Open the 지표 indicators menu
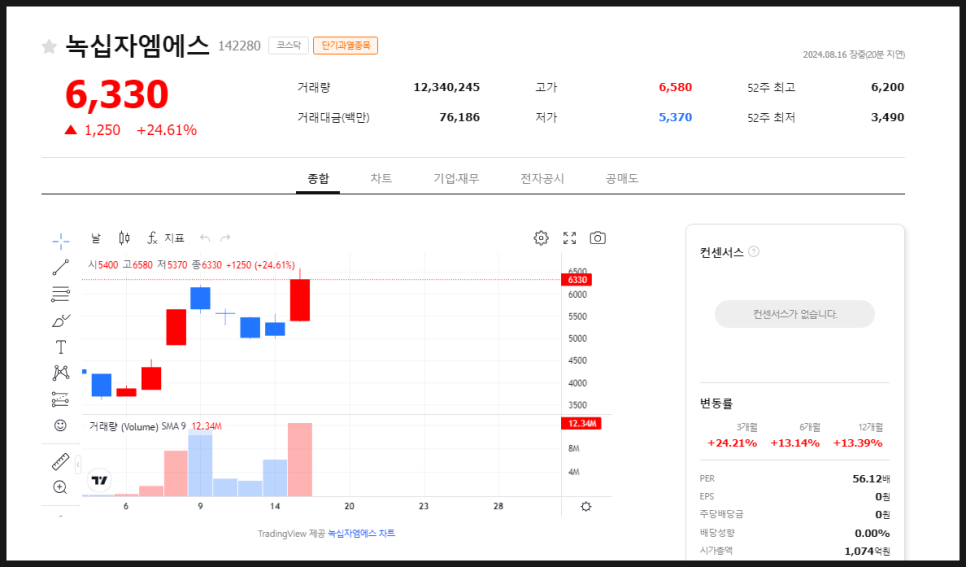Screen dimensions: 966x567 [x=166, y=238]
